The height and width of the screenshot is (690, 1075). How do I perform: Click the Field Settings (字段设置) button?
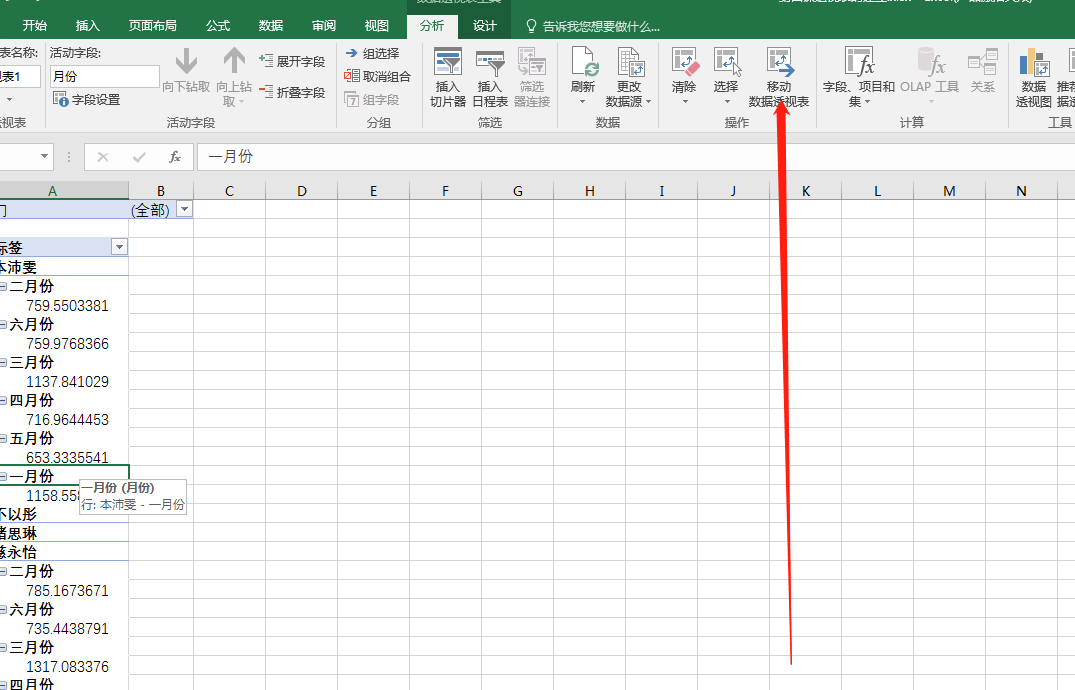87,100
